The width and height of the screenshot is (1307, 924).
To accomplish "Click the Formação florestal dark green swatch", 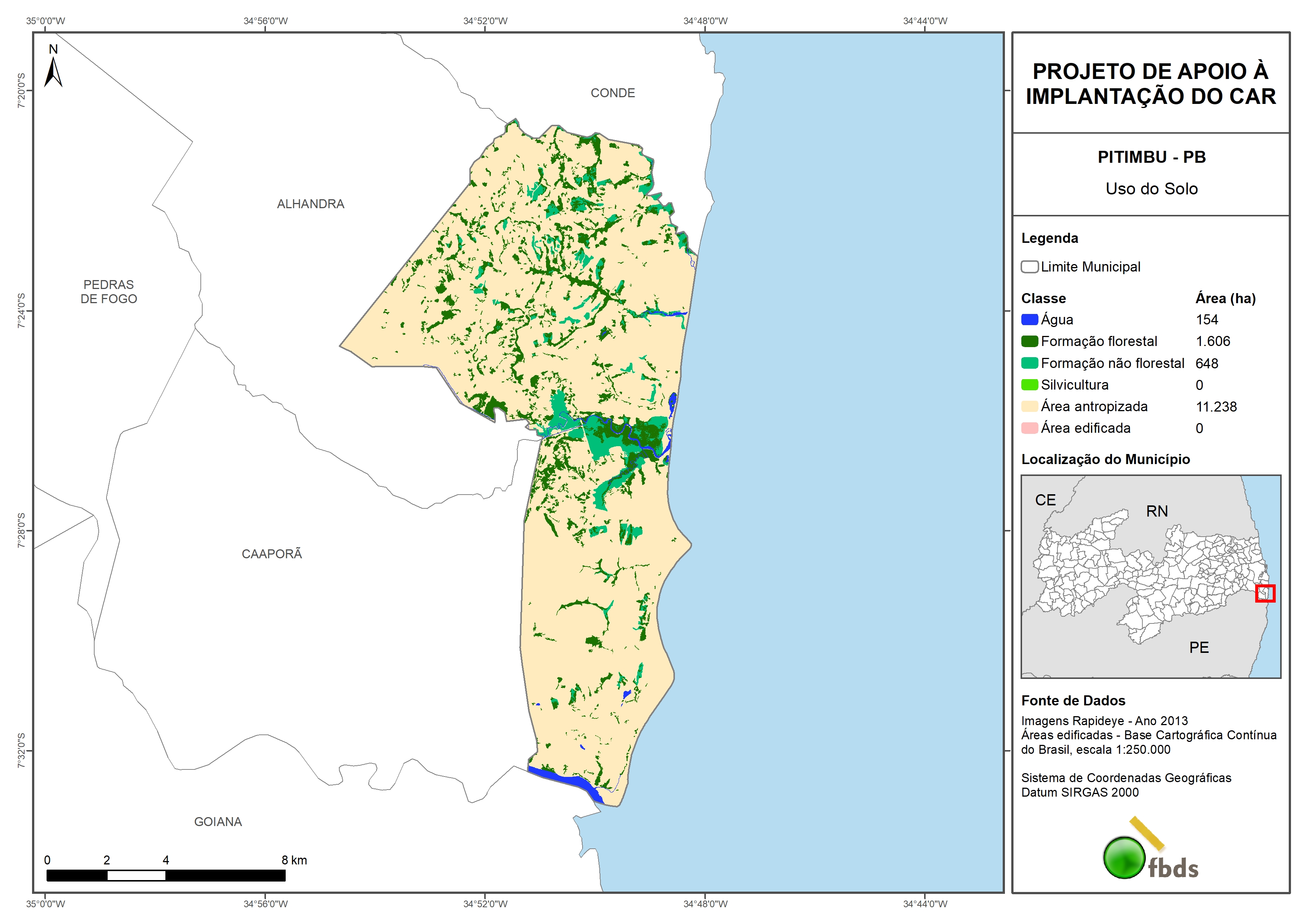I will coord(1029,342).
